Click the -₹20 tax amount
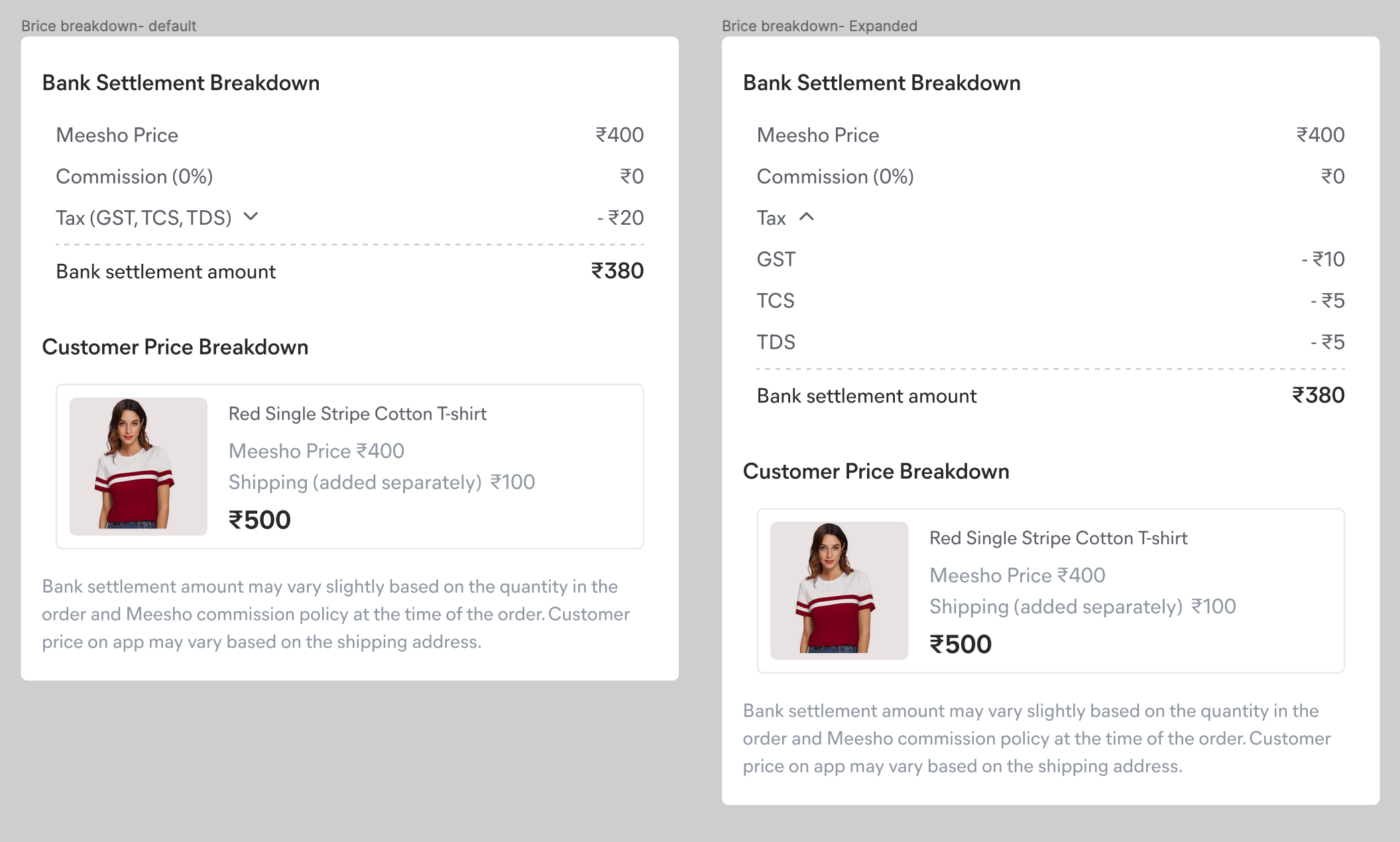The image size is (1400, 842). click(x=620, y=218)
